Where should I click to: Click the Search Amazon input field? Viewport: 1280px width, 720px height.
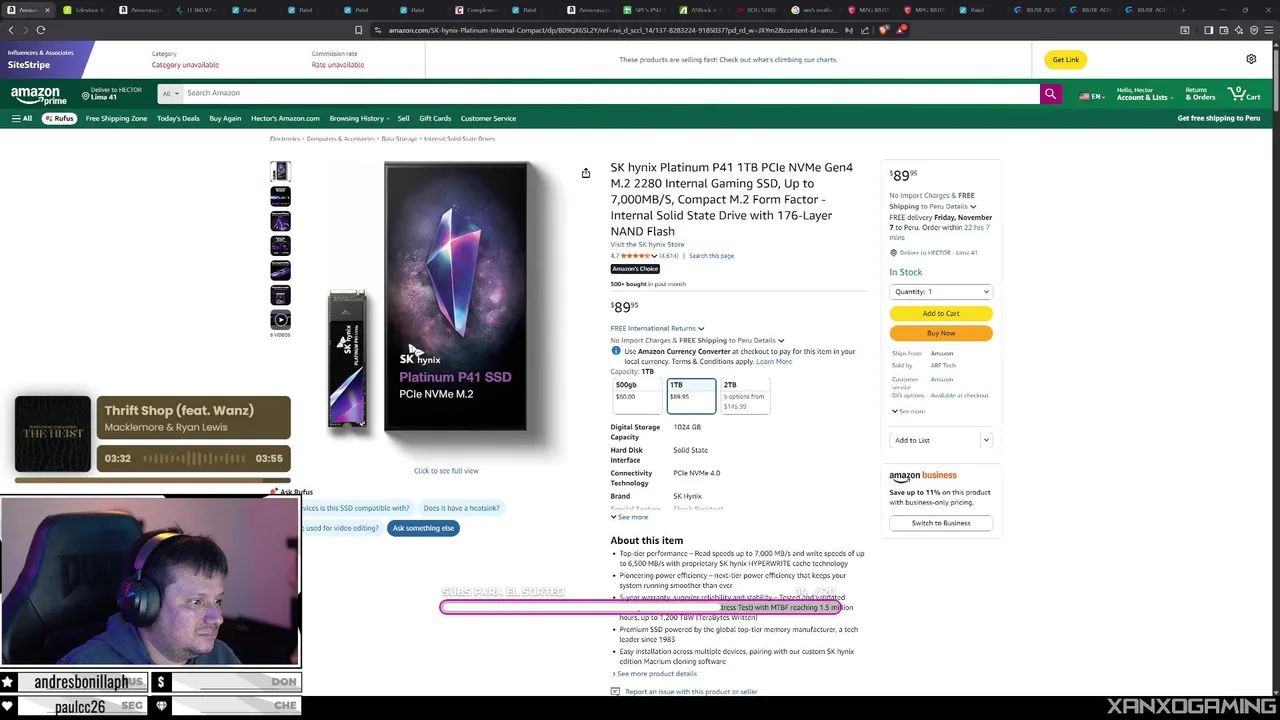pos(610,93)
